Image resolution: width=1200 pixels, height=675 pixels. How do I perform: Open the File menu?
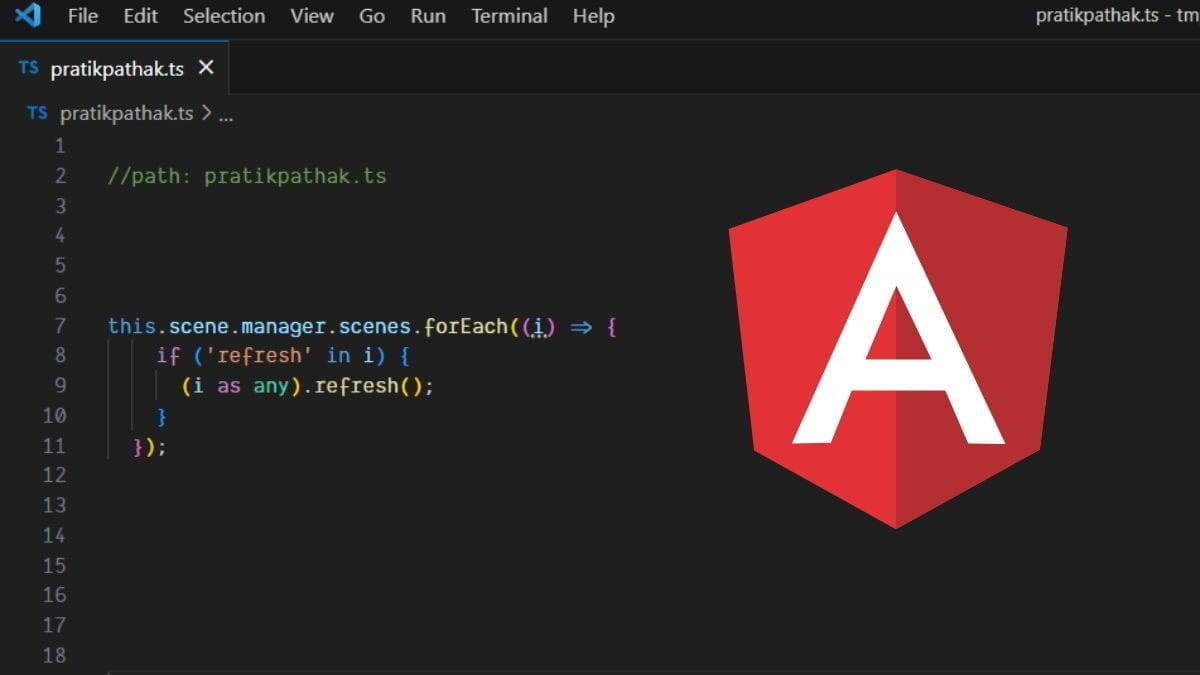83,16
